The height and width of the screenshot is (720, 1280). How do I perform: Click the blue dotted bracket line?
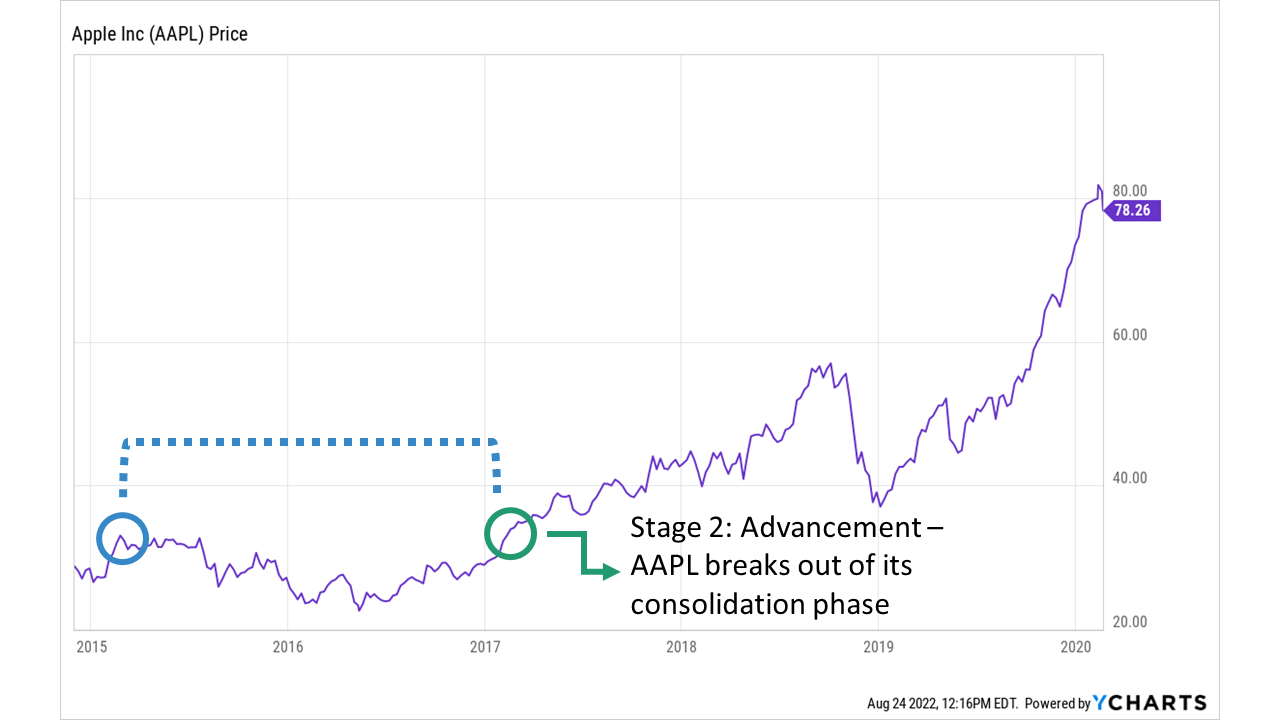coord(310,441)
